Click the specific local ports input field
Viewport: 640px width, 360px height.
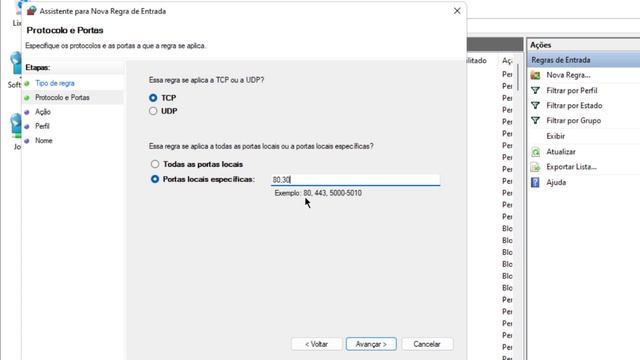(x=356, y=180)
